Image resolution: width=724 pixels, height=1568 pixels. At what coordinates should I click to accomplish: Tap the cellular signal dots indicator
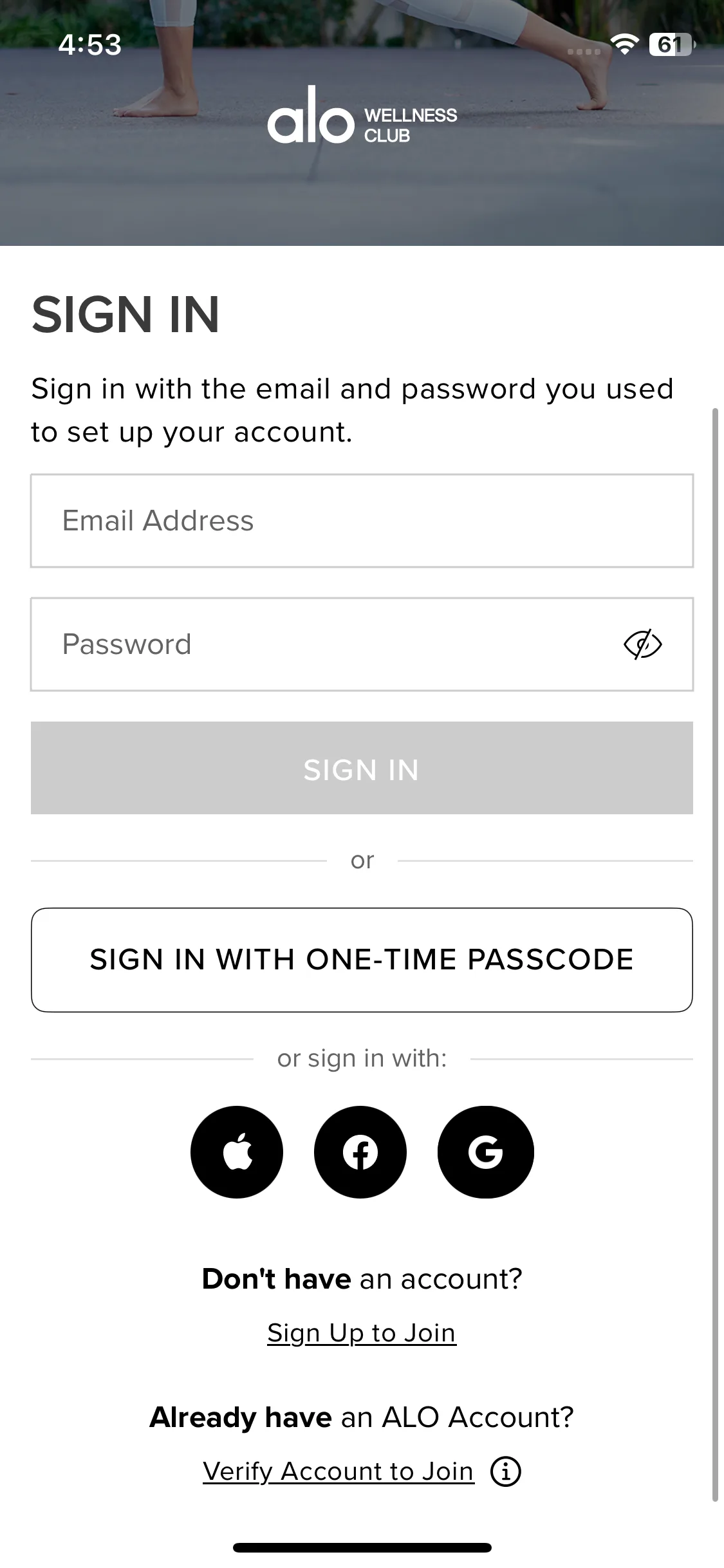coord(584,51)
